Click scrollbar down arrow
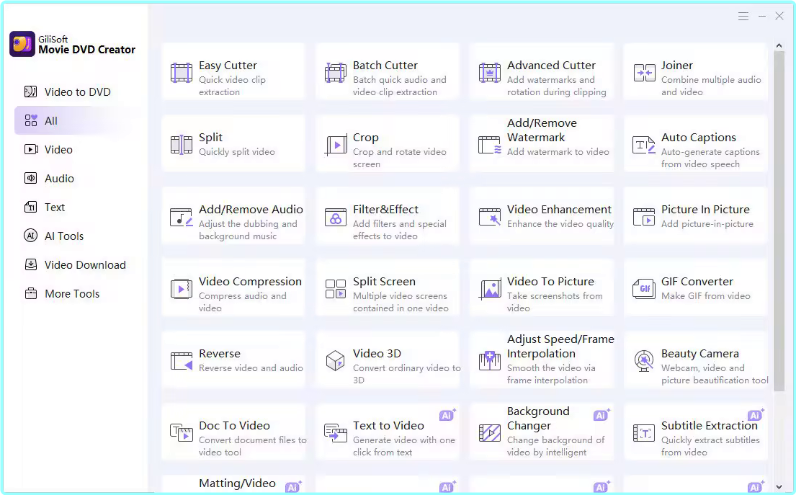Viewport: 796px width, 495px height. 779,487
